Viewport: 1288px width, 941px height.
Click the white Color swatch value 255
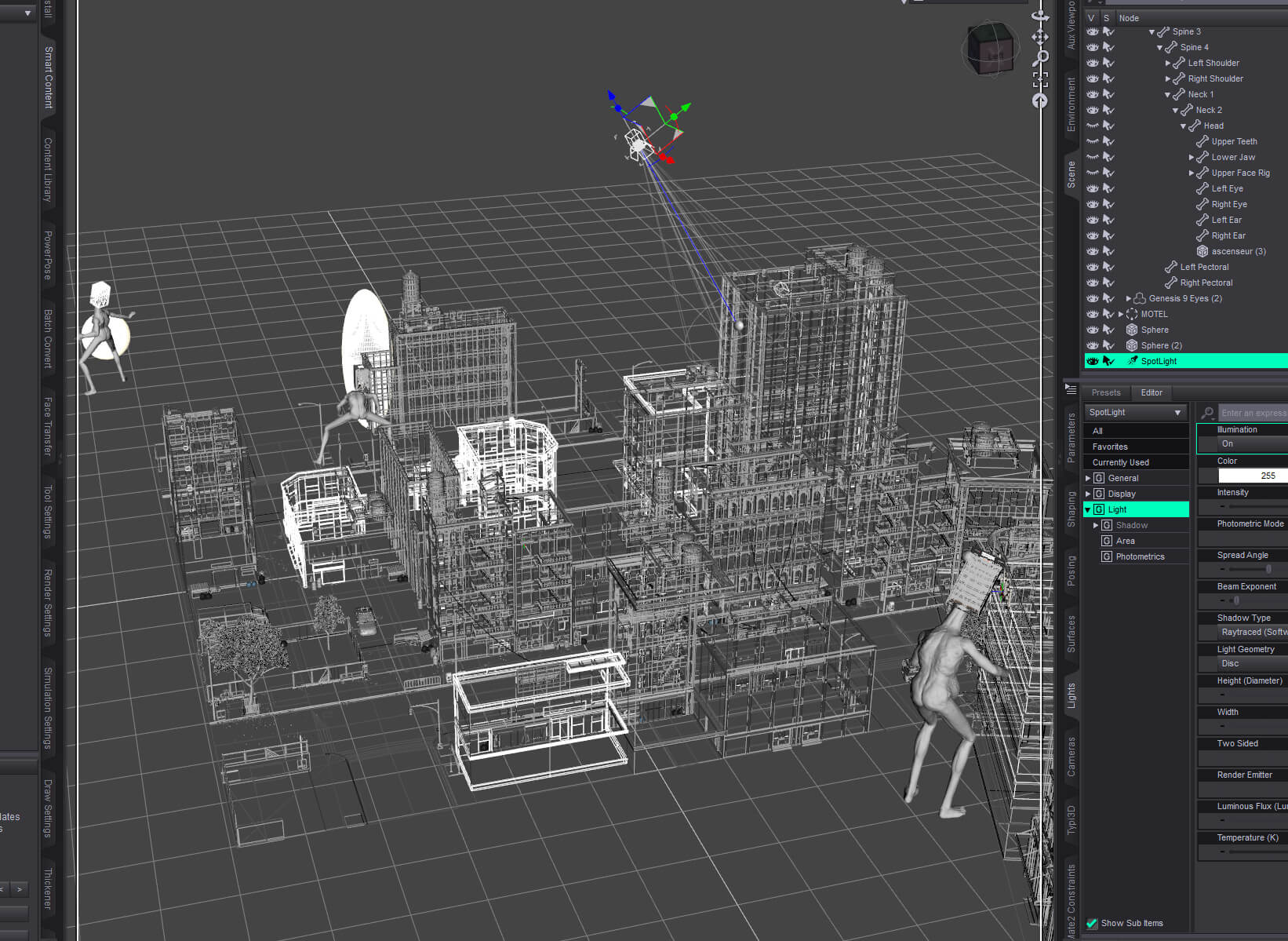(1253, 476)
